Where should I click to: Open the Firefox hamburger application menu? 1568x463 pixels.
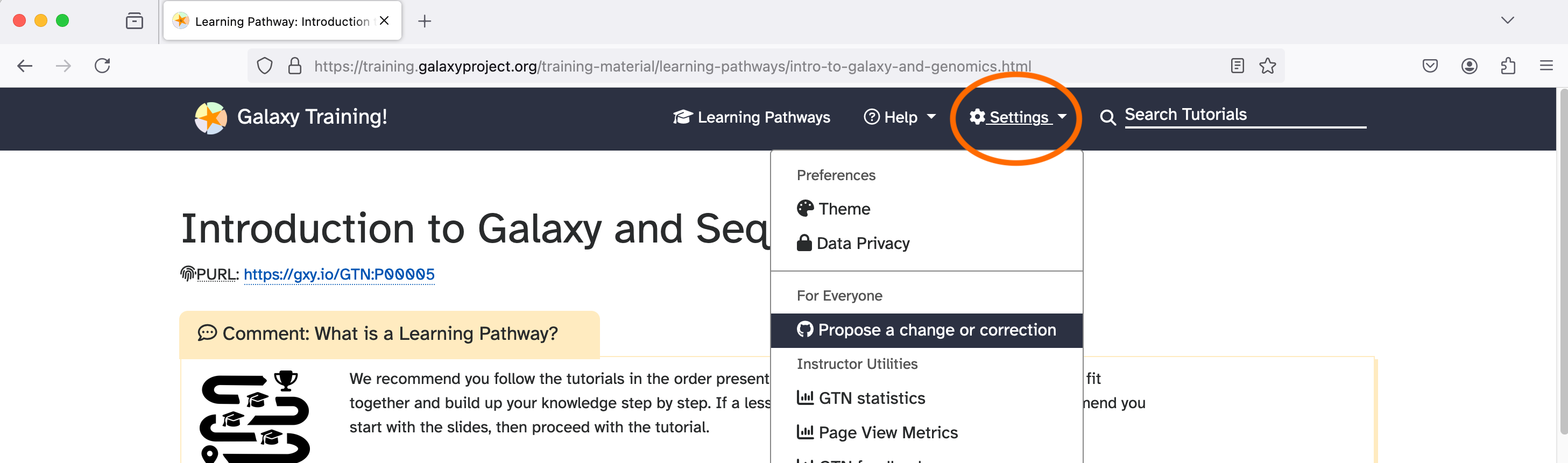point(1546,66)
